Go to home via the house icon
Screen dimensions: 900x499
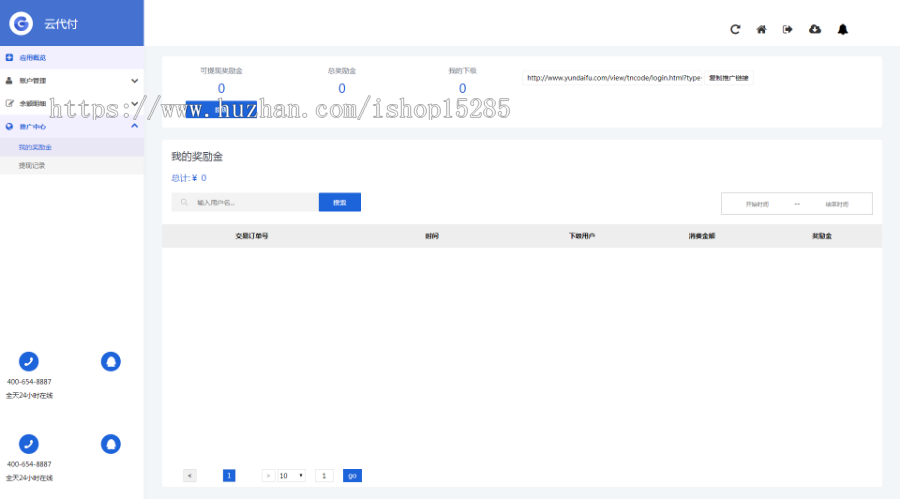(x=761, y=29)
